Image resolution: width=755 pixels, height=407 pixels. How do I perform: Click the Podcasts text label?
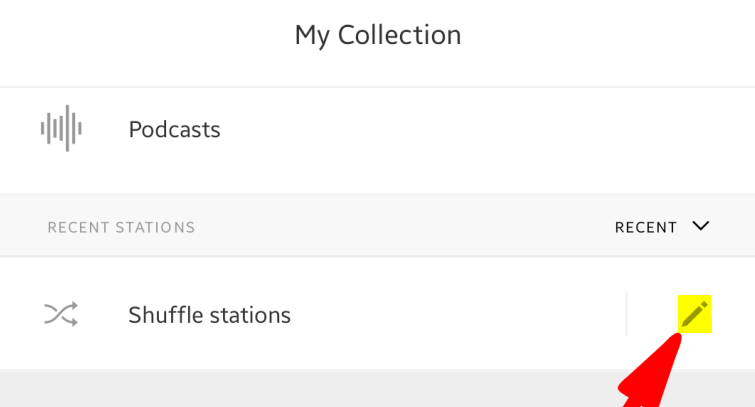[174, 130]
